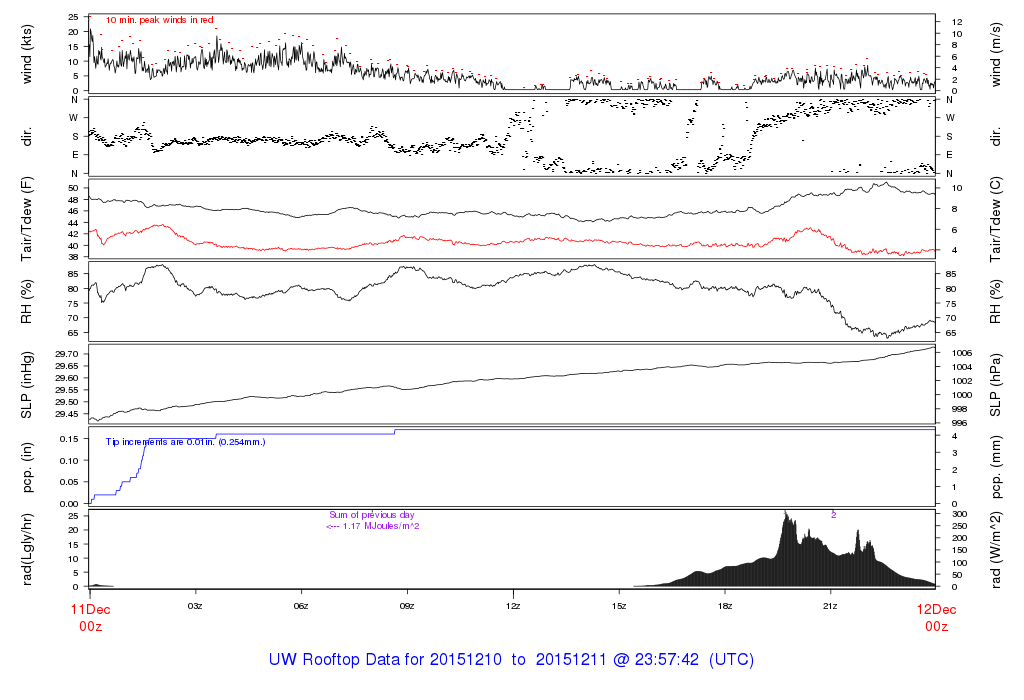
Task: Select the 06z time axis marker
Action: point(301,606)
